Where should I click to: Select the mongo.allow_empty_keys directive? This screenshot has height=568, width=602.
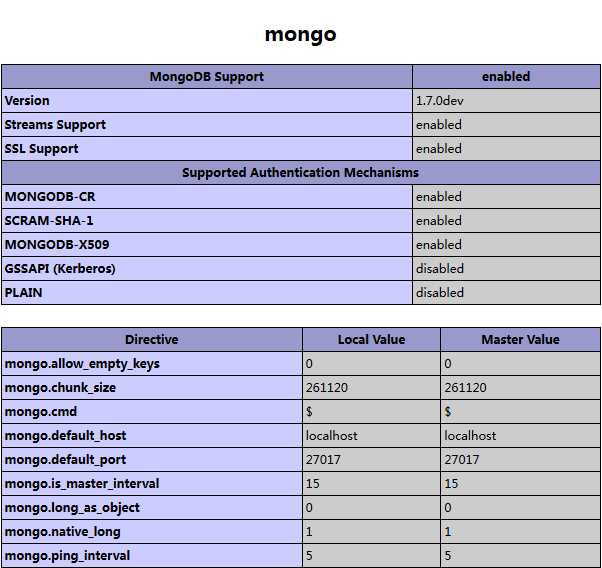point(82,364)
